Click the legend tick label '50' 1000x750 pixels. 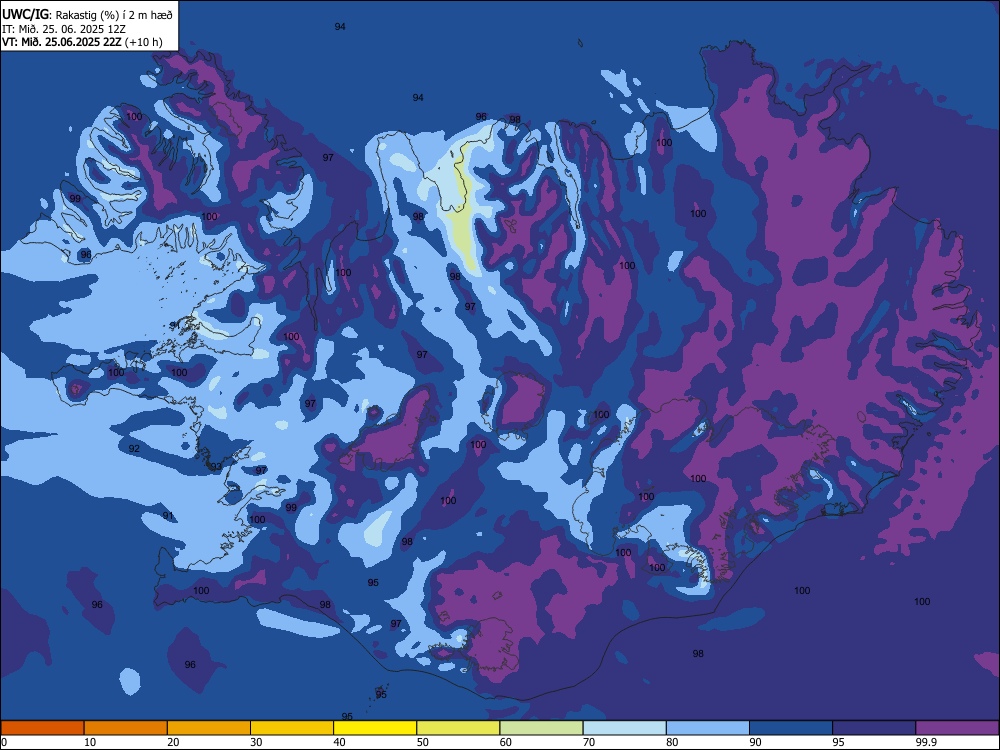pyautogui.click(x=423, y=742)
